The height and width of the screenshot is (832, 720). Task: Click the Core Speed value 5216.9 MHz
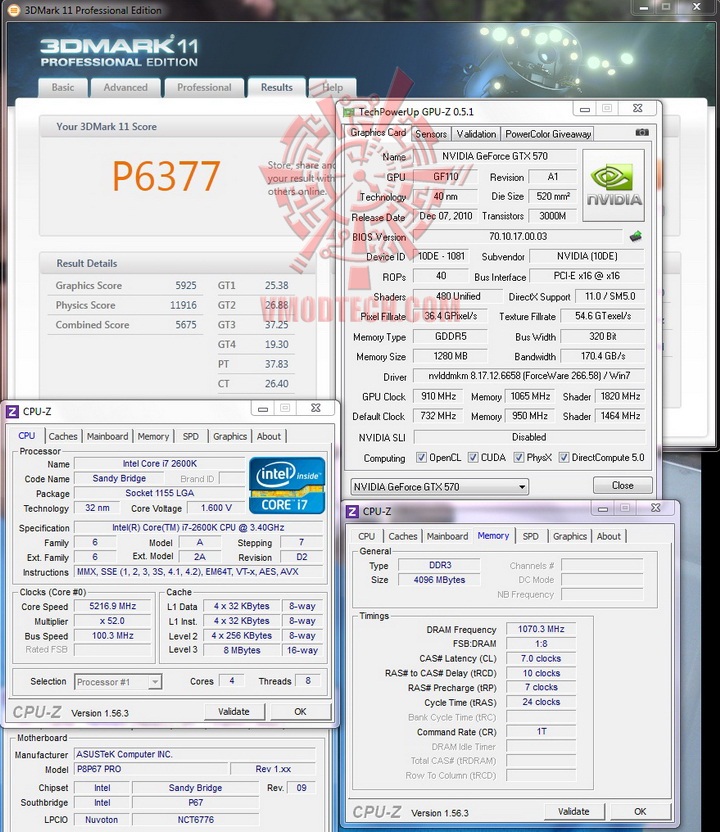(x=112, y=606)
